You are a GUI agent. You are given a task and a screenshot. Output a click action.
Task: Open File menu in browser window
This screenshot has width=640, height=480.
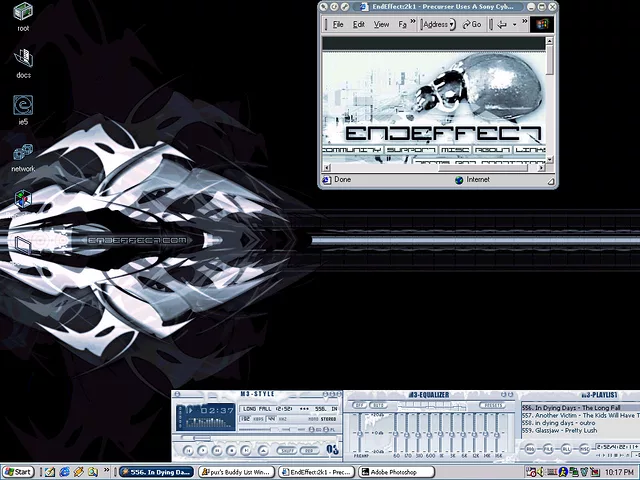point(338,24)
